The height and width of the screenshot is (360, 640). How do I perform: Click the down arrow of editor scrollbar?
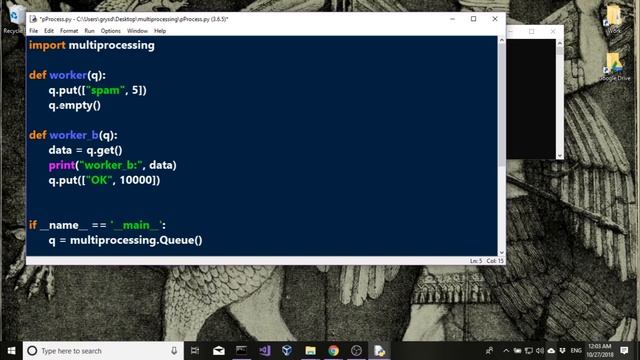coord(502,252)
